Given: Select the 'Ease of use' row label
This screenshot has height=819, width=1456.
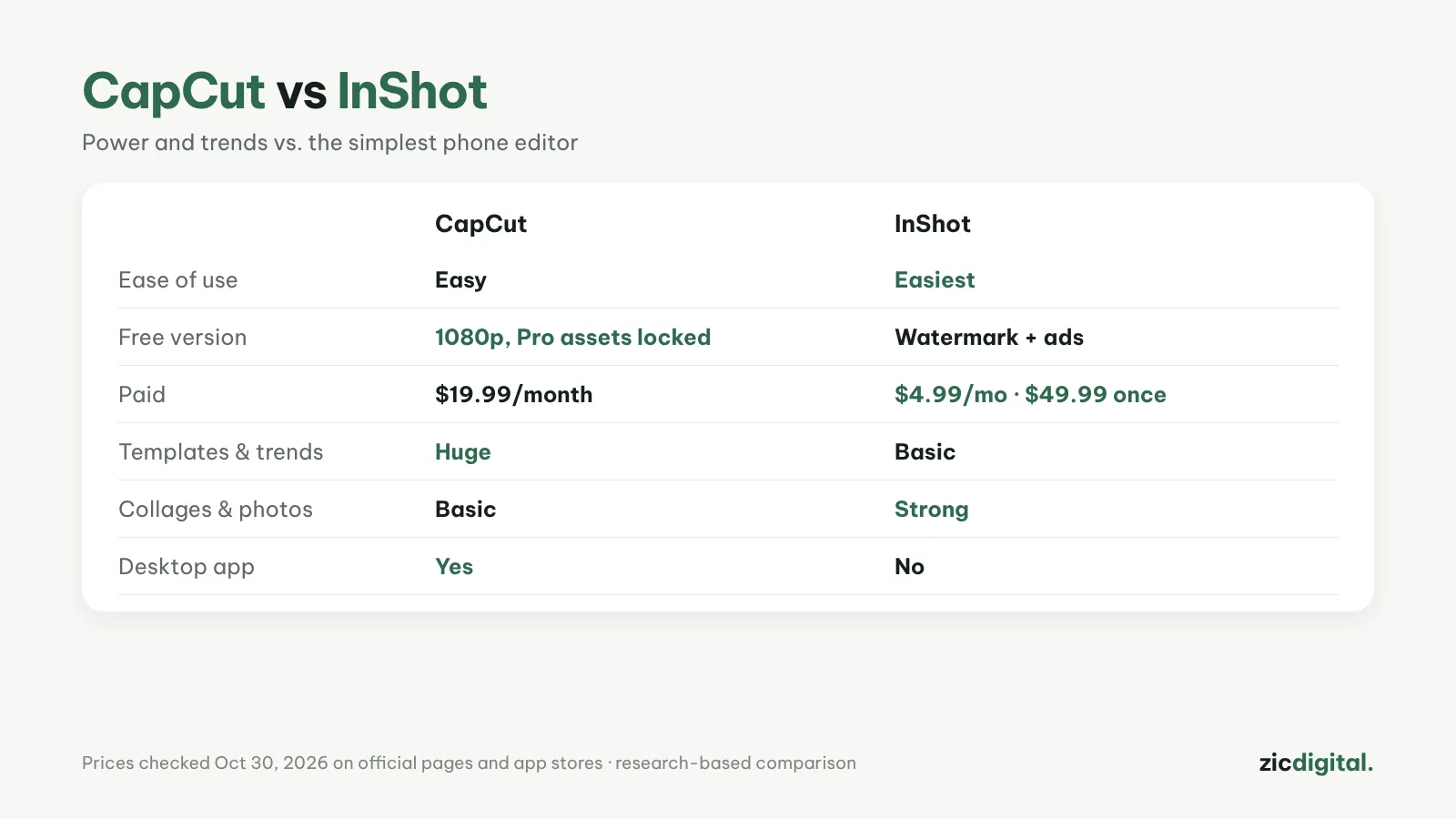Looking at the screenshot, I should [x=178, y=280].
